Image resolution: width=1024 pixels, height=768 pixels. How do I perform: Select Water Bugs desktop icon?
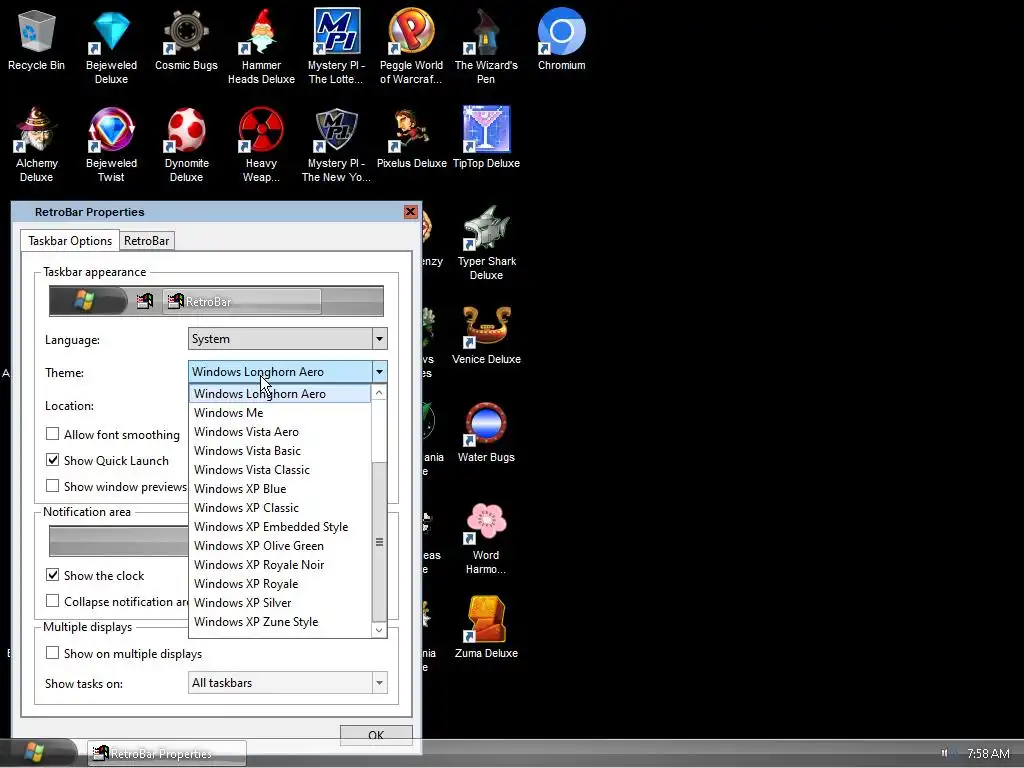(487, 432)
